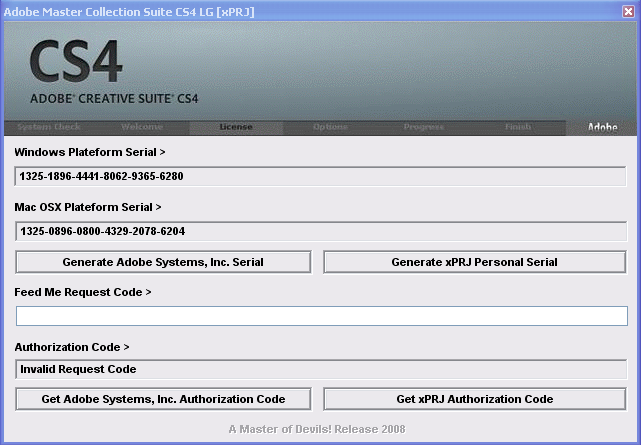Focus the Feed Me Request Code field

click(322, 316)
